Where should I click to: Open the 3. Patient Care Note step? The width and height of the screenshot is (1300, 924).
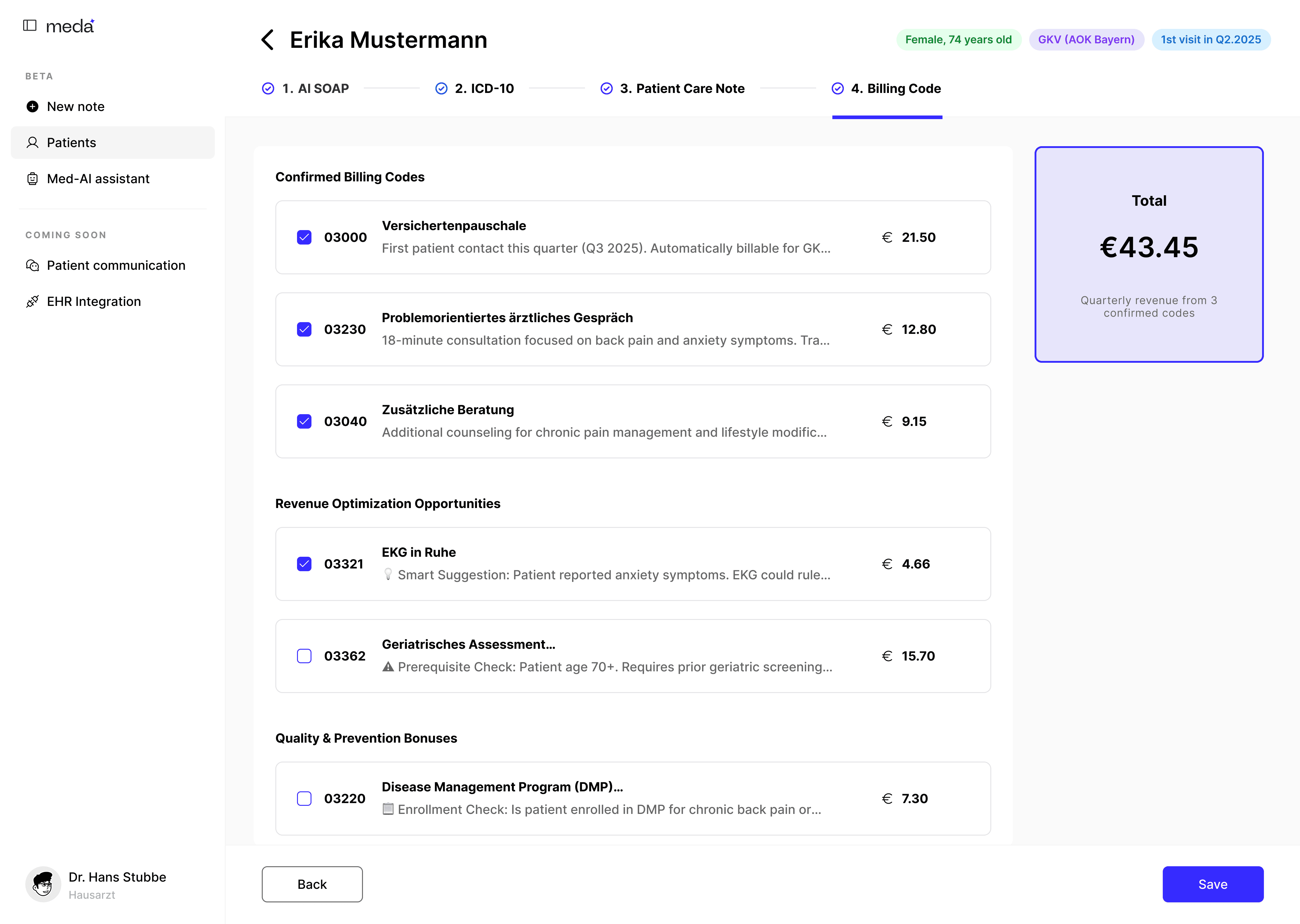click(x=673, y=89)
